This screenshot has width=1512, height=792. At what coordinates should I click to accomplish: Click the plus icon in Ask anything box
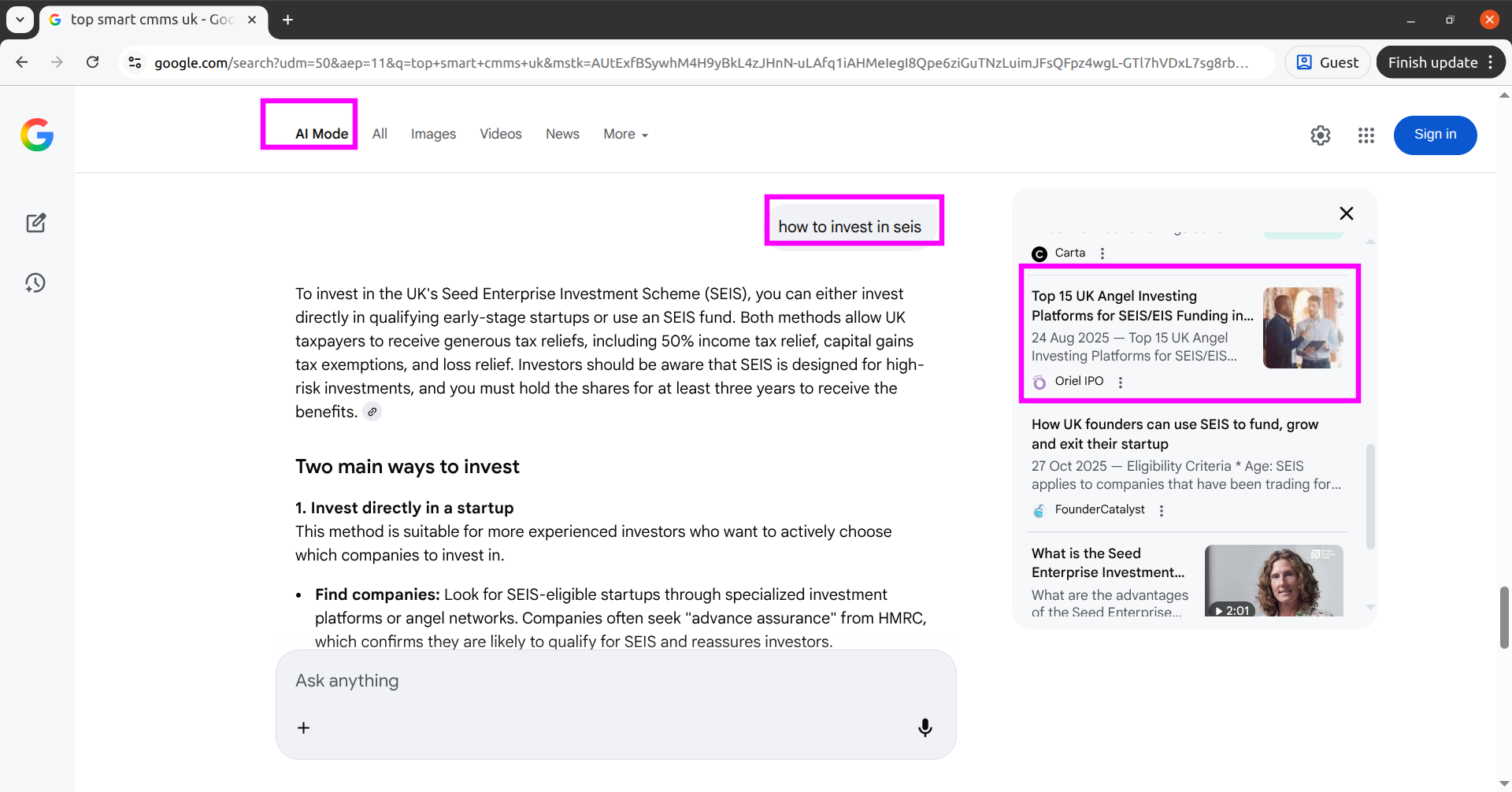(303, 727)
